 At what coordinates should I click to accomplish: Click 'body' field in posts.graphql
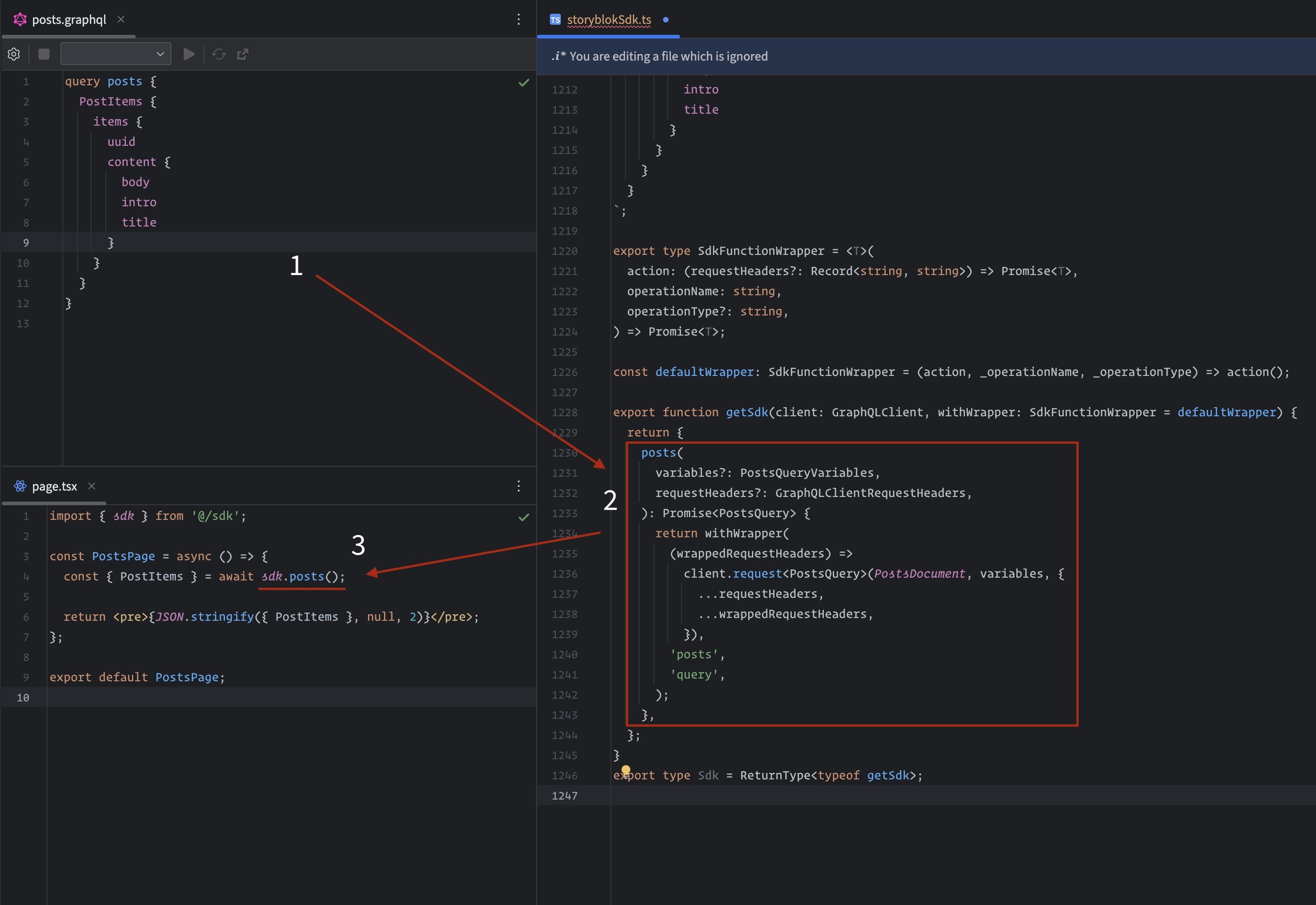point(136,182)
